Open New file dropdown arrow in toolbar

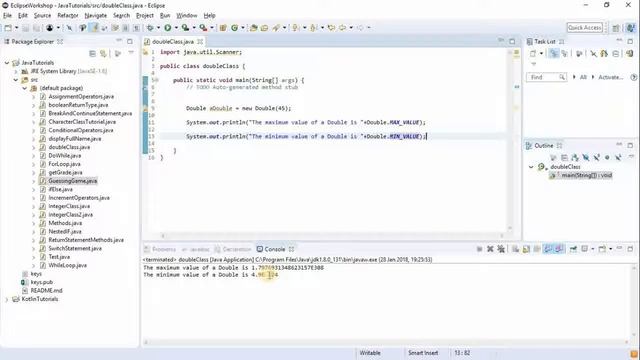pos(16,28)
